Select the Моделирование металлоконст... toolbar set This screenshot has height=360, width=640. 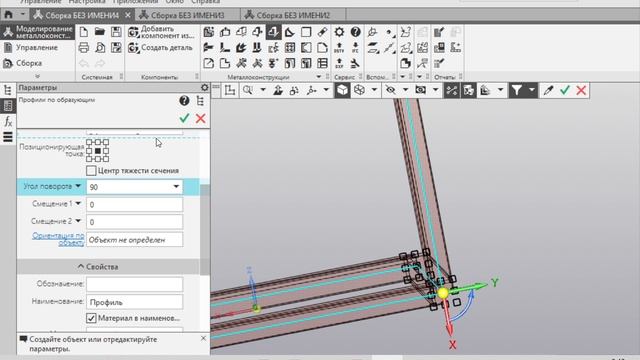[38, 32]
